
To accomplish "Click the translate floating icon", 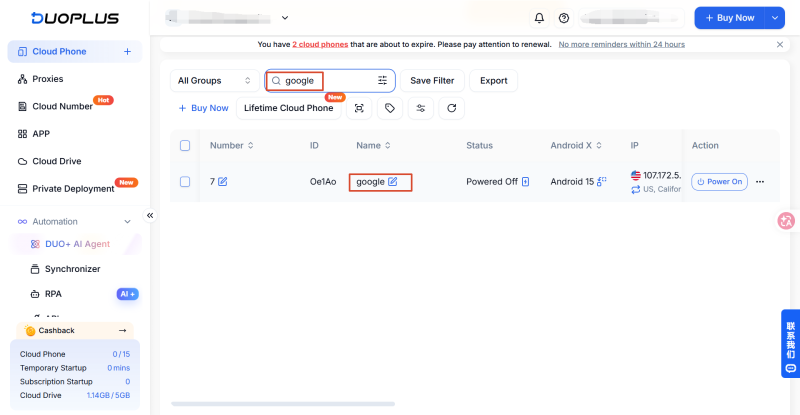I will pos(786,221).
